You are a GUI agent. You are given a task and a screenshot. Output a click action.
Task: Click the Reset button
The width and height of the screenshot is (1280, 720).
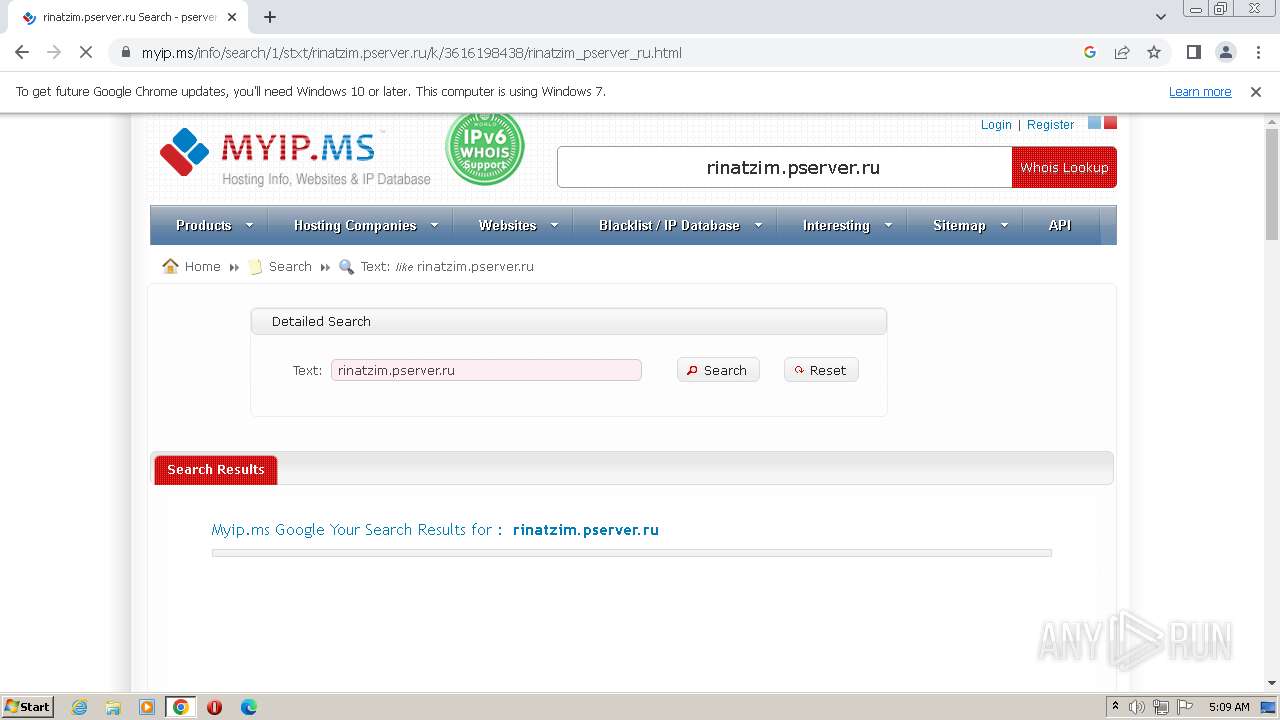point(821,370)
